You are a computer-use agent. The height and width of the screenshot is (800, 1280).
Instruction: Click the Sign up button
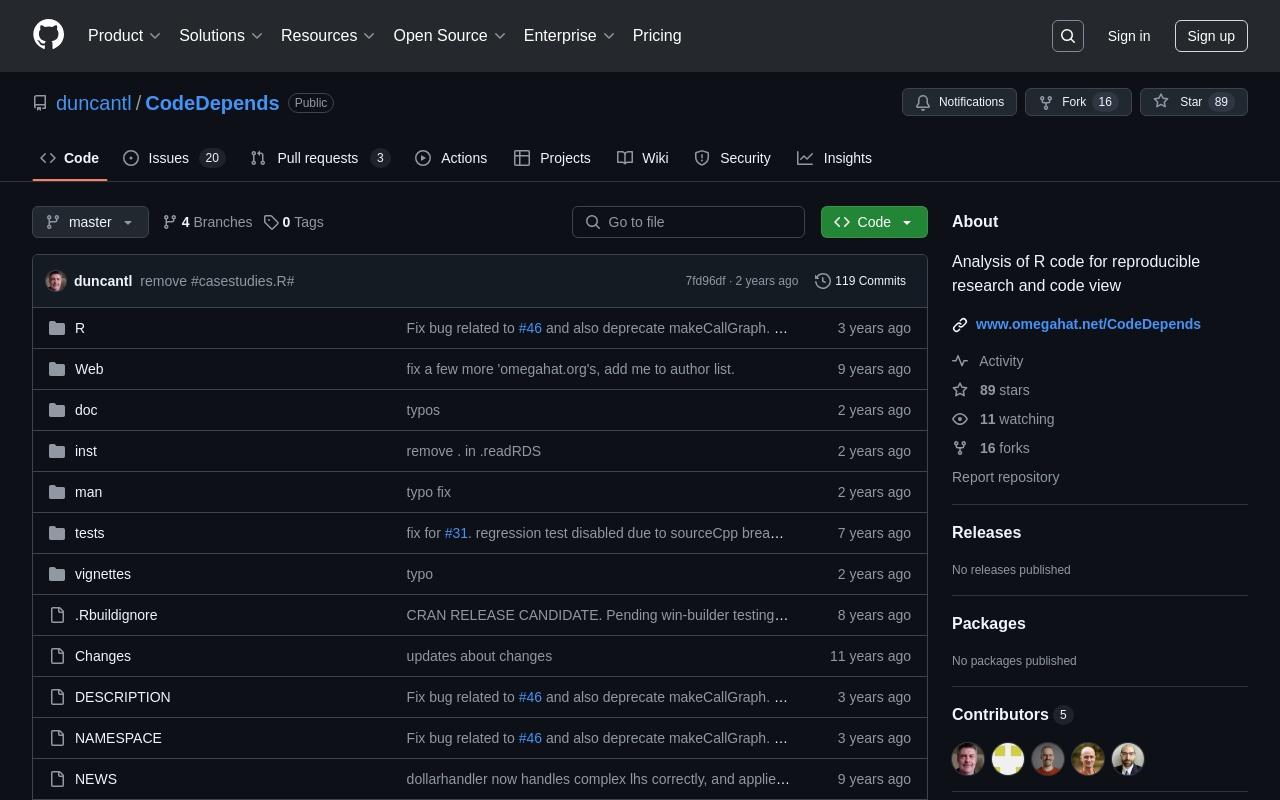pos(1211,36)
